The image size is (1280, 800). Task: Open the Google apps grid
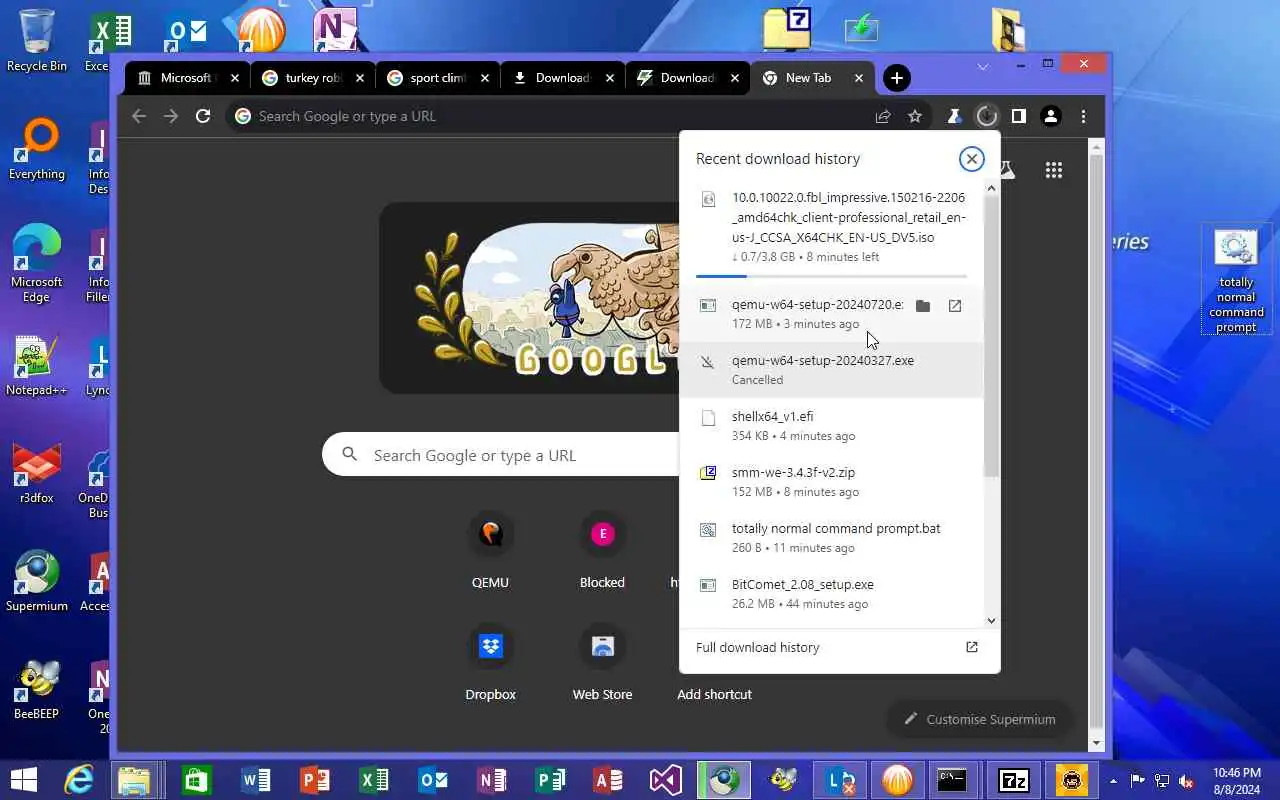(1054, 170)
